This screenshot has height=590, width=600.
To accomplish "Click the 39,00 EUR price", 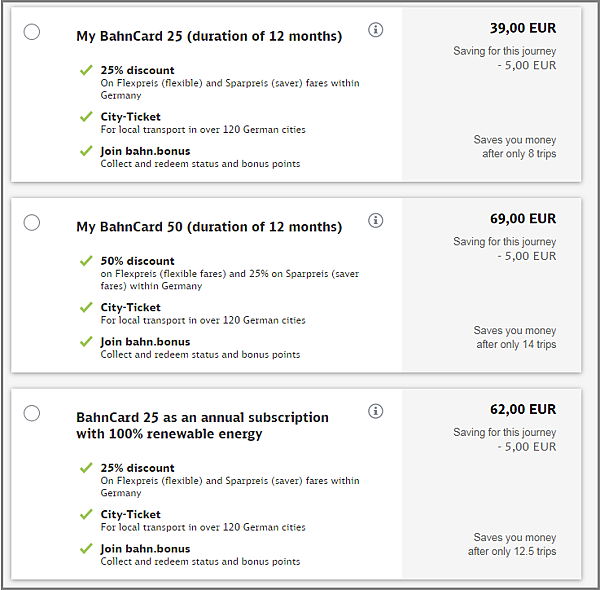I will pyautogui.click(x=523, y=29).
